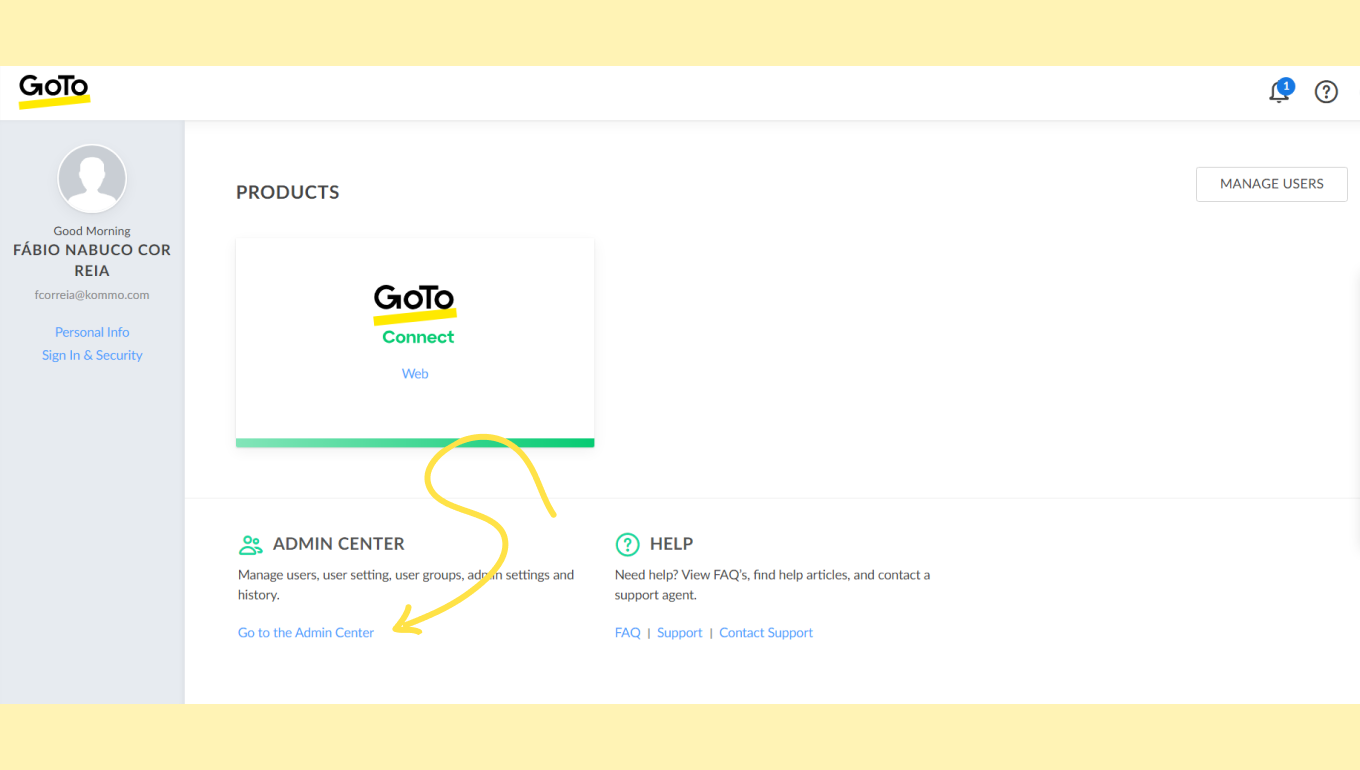Open the Support link
Viewport: 1360px width, 770px height.
(680, 633)
